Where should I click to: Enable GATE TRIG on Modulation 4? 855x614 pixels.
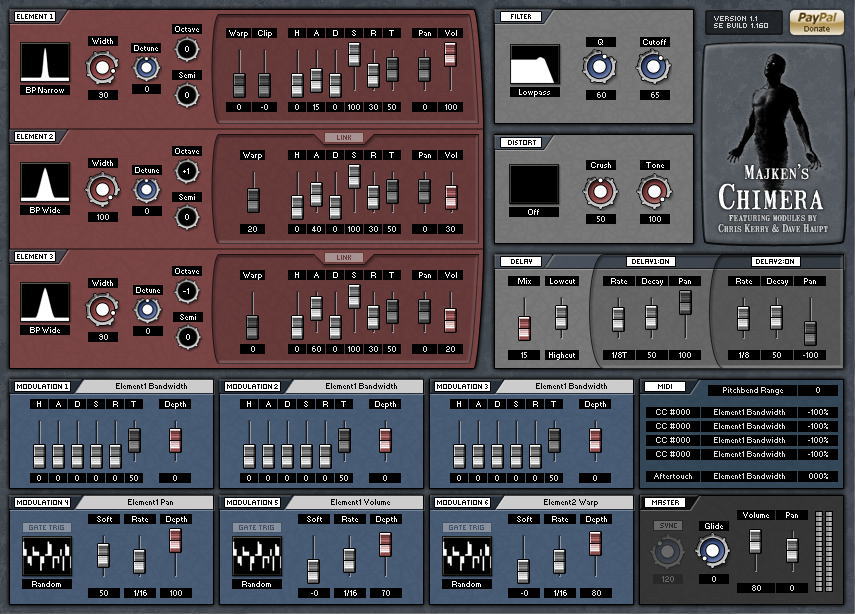coord(46,527)
